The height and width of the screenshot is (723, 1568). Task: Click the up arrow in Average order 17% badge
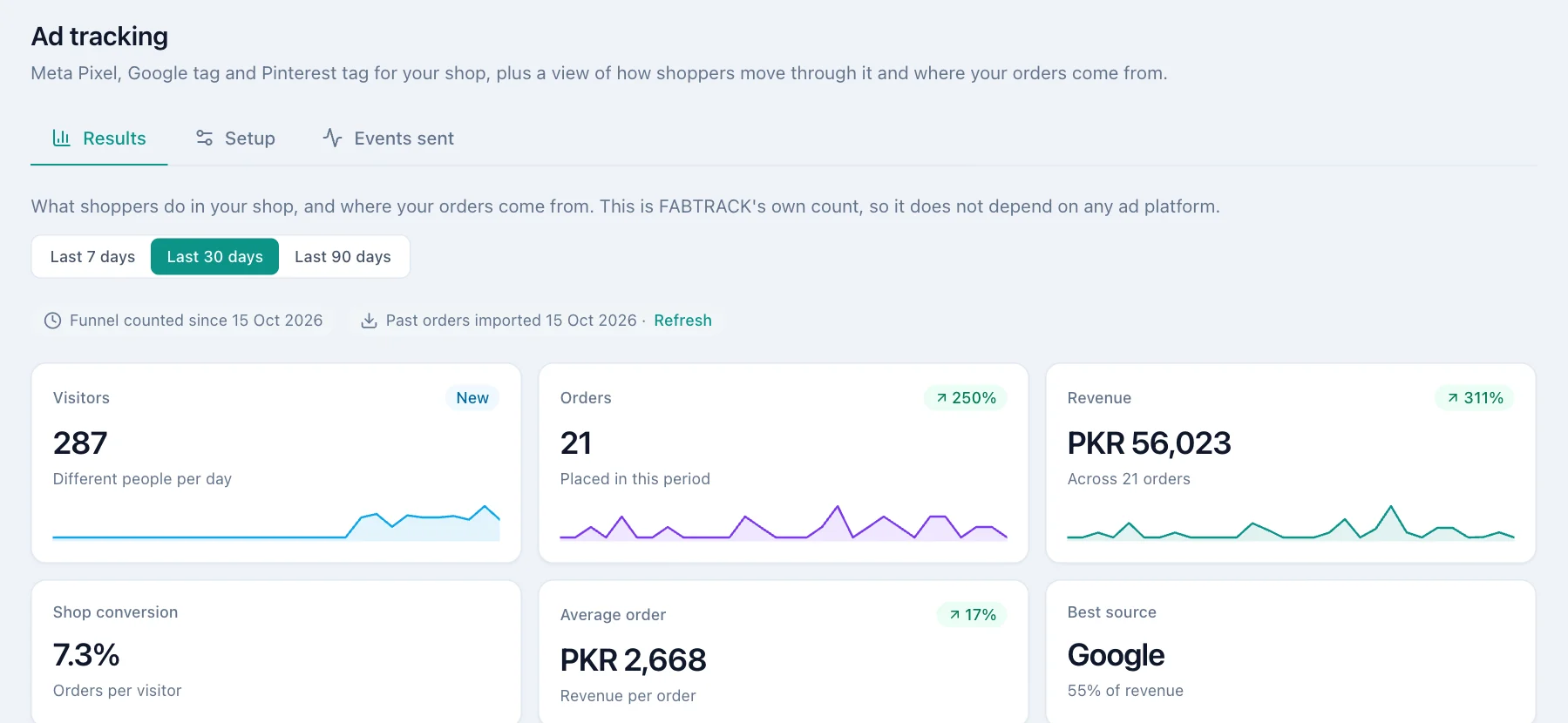pyautogui.click(x=954, y=615)
